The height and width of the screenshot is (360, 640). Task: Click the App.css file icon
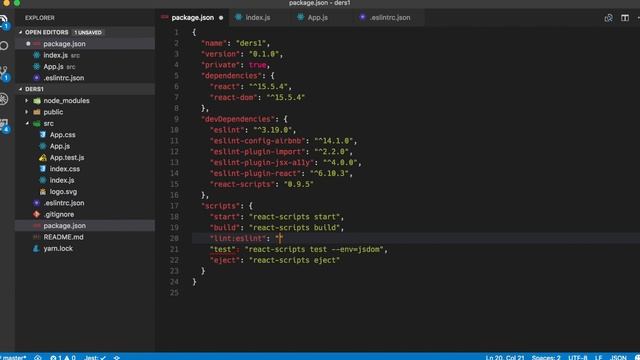tap(43, 135)
